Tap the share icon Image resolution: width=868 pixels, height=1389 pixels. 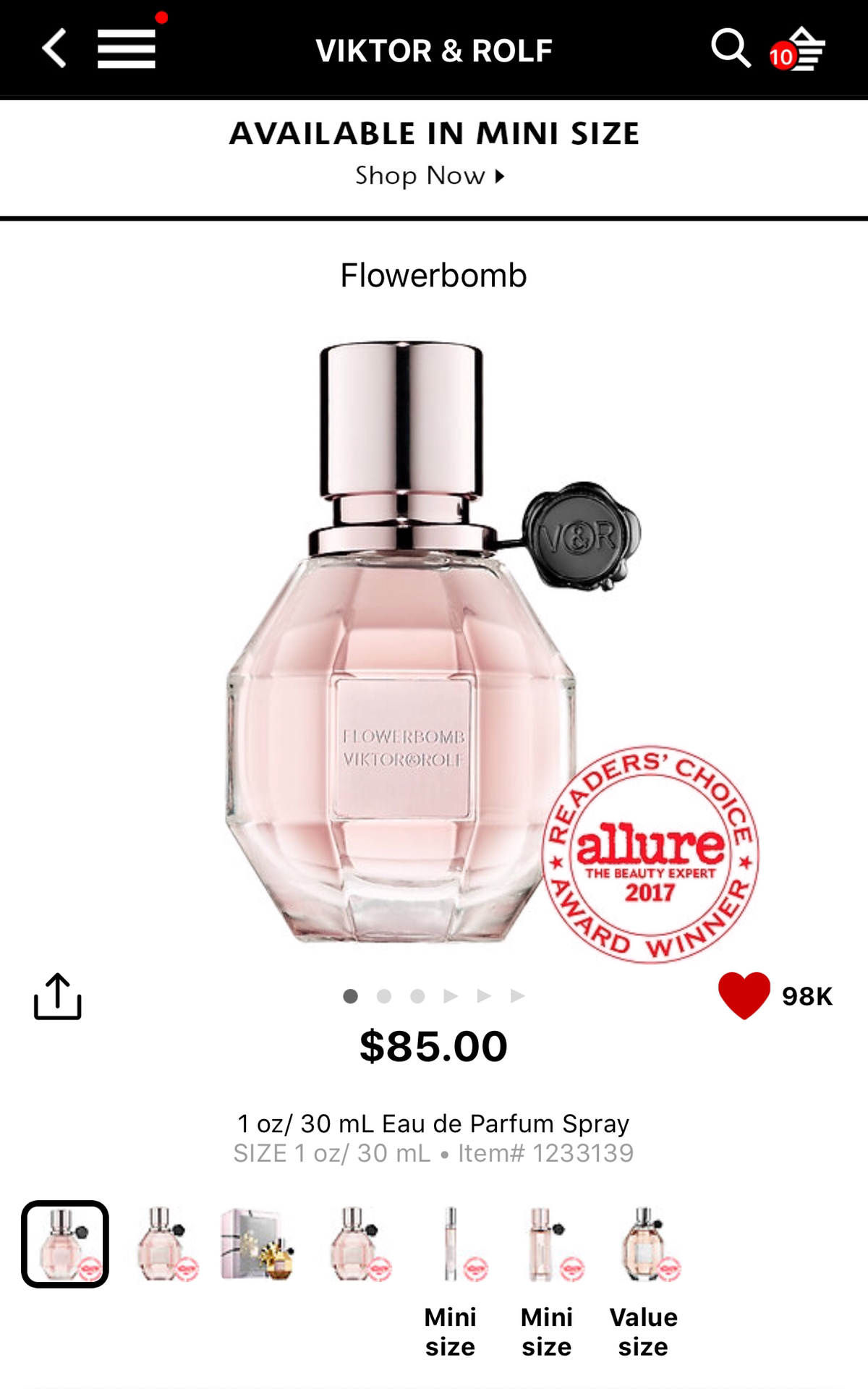click(58, 997)
